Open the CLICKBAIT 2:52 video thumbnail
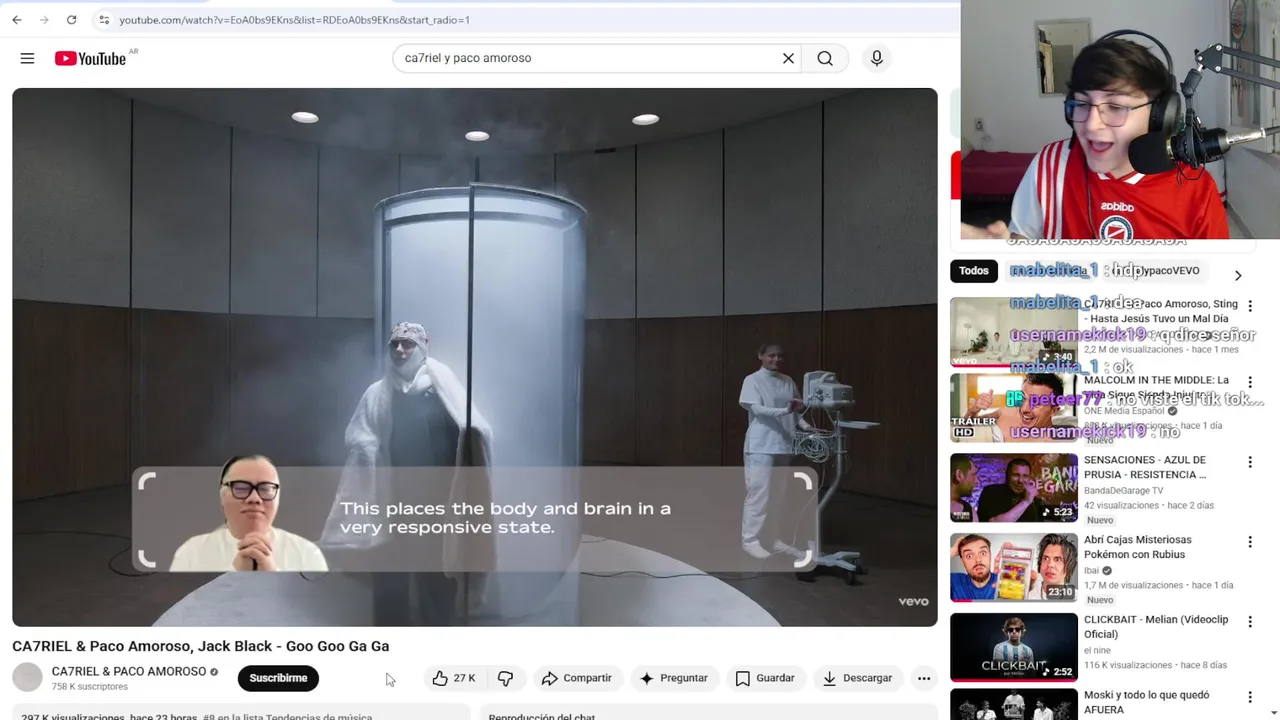This screenshot has height=720, width=1280. point(1014,648)
